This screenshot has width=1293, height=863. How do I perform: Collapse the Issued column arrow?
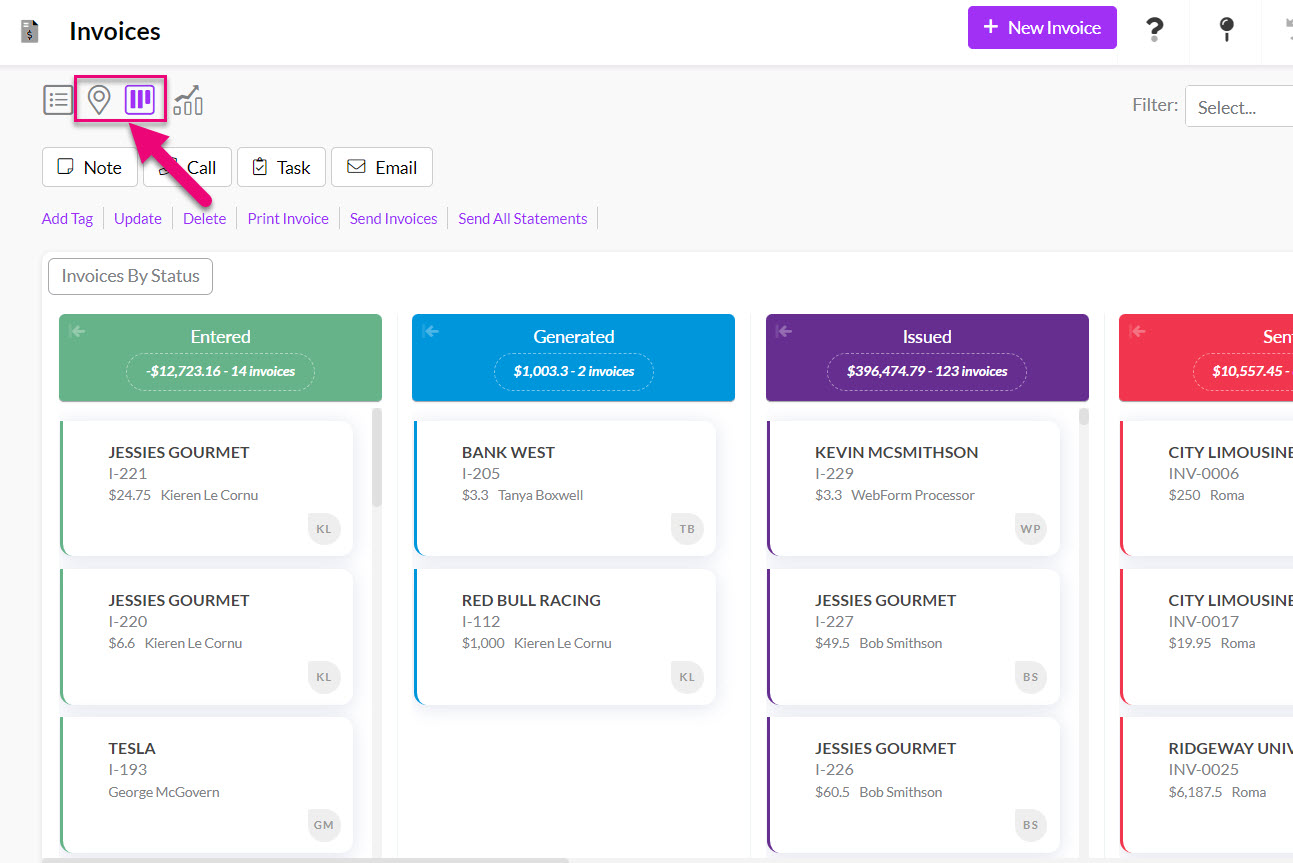click(x=784, y=332)
